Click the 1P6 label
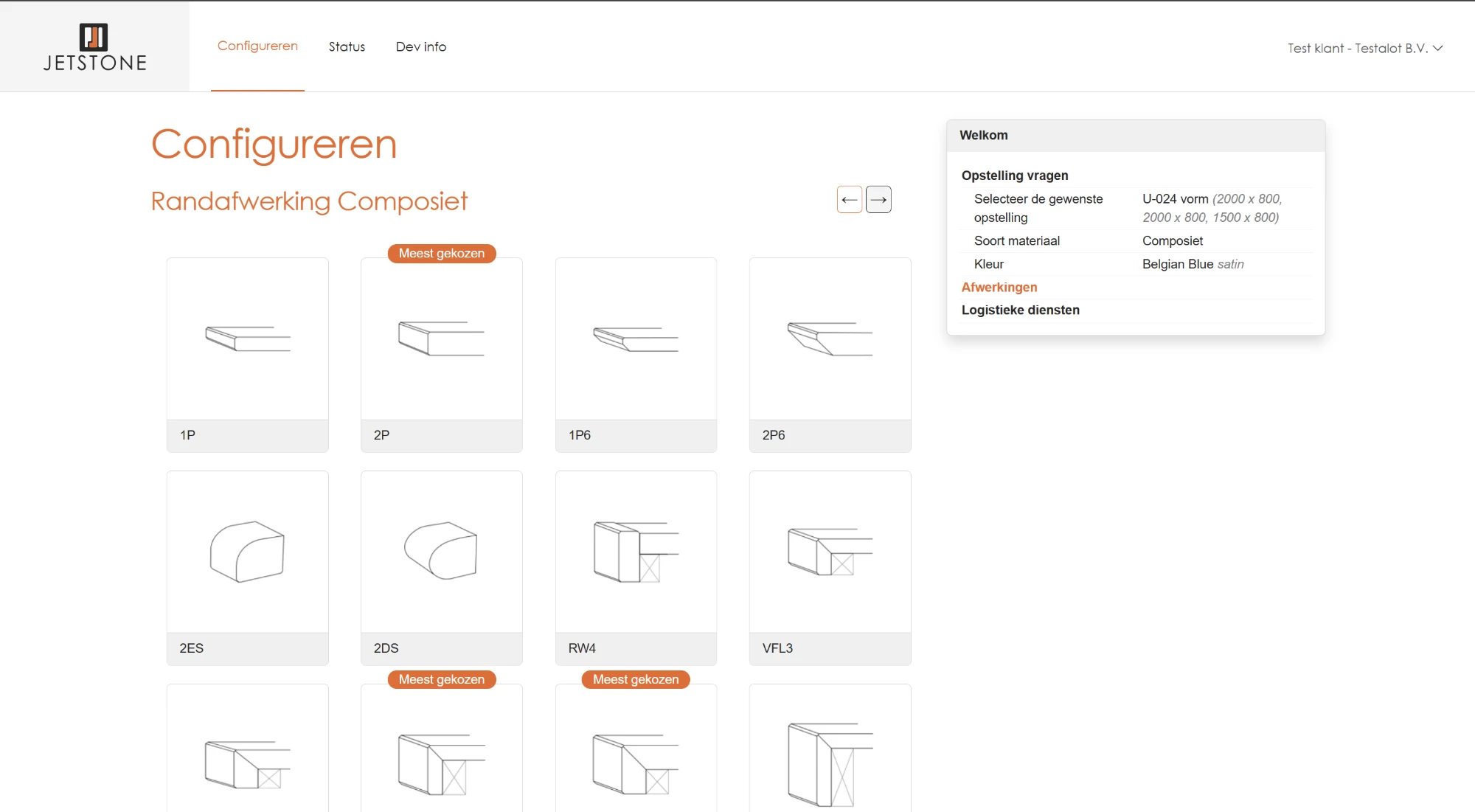This screenshot has width=1475, height=812. [580, 435]
